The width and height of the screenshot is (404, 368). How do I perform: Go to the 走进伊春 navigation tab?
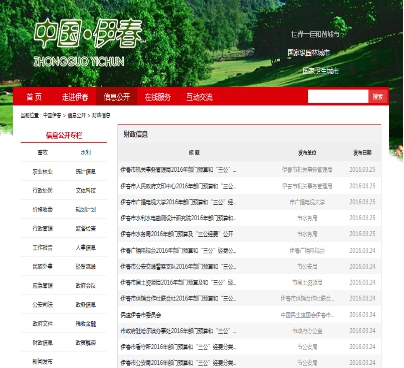[75, 97]
